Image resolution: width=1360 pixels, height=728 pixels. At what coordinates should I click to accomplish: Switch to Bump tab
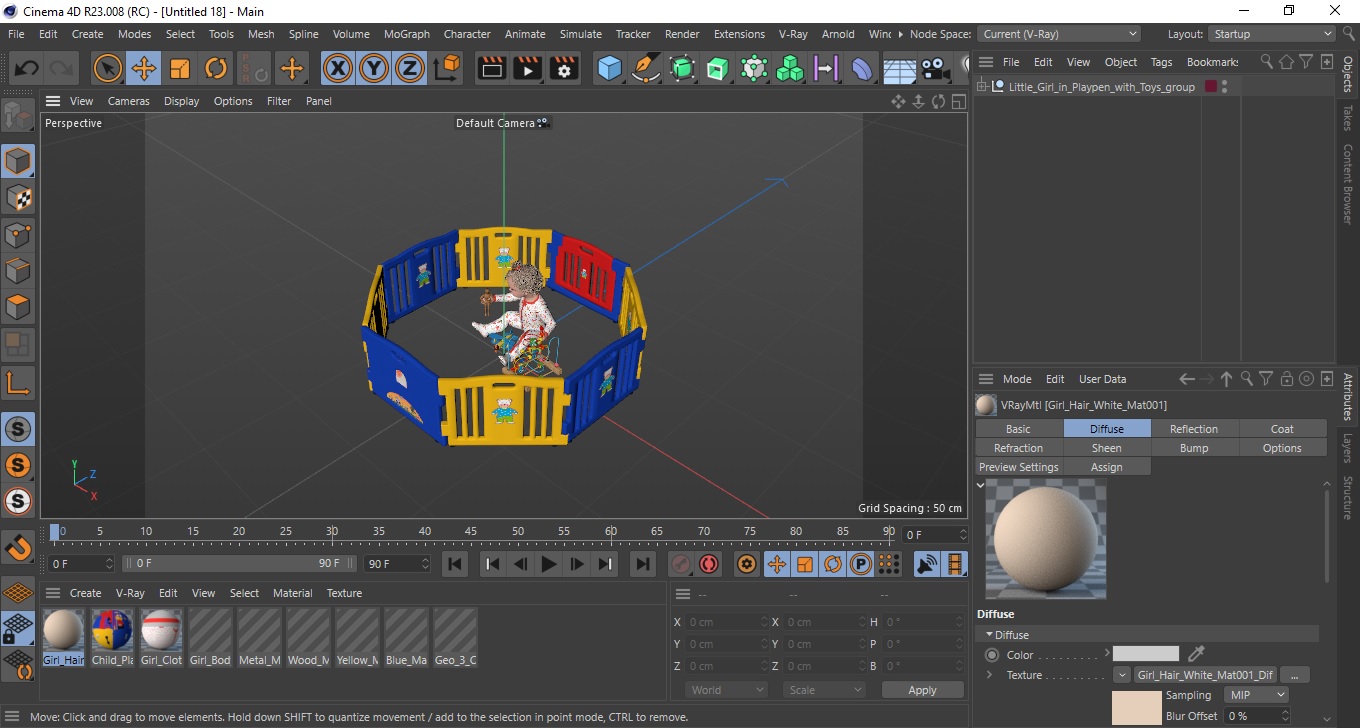pyautogui.click(x=1194, y=448)
